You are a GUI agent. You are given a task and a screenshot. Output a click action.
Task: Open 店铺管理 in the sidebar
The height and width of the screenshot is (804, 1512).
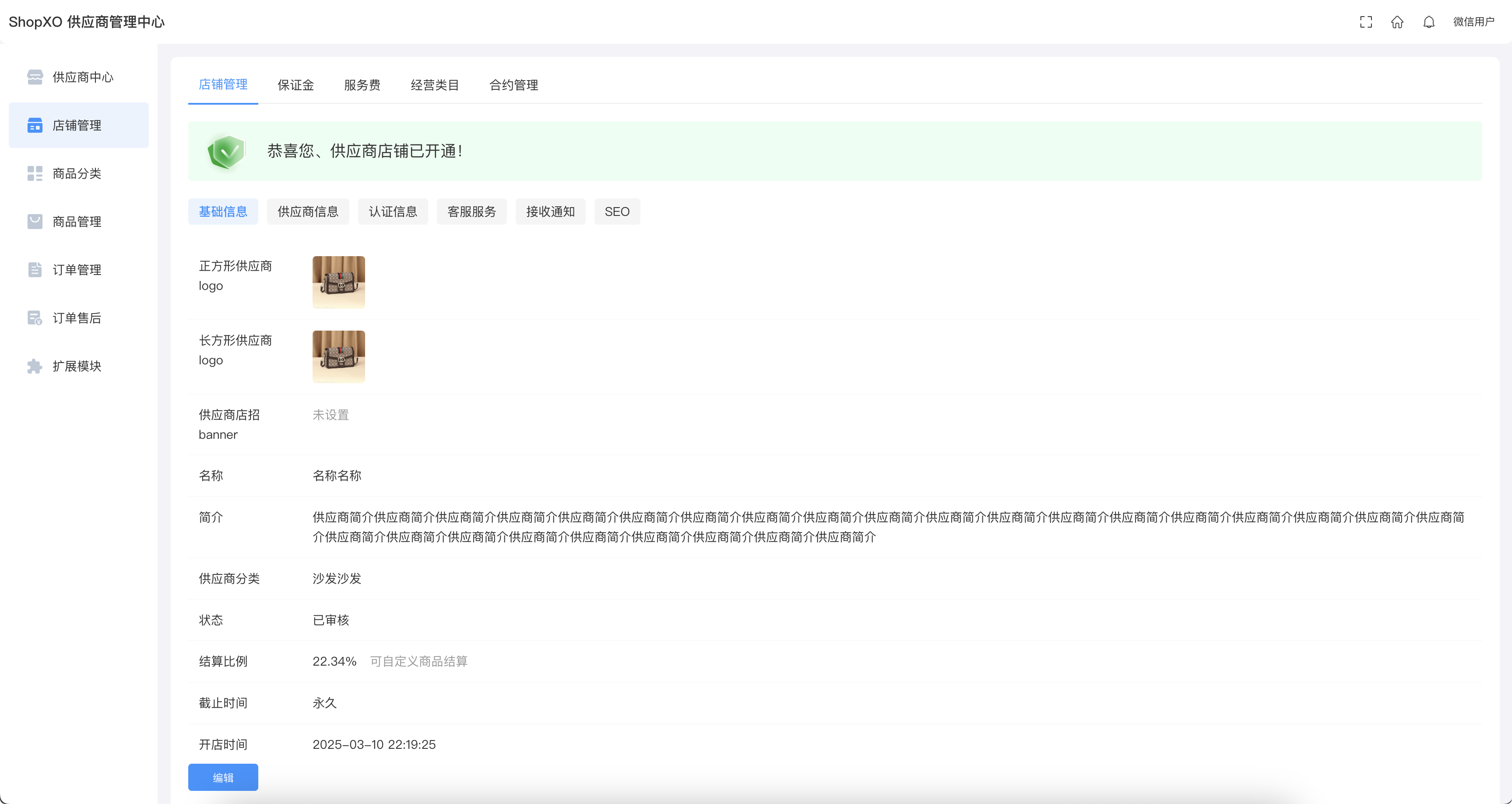click(77, 125)
